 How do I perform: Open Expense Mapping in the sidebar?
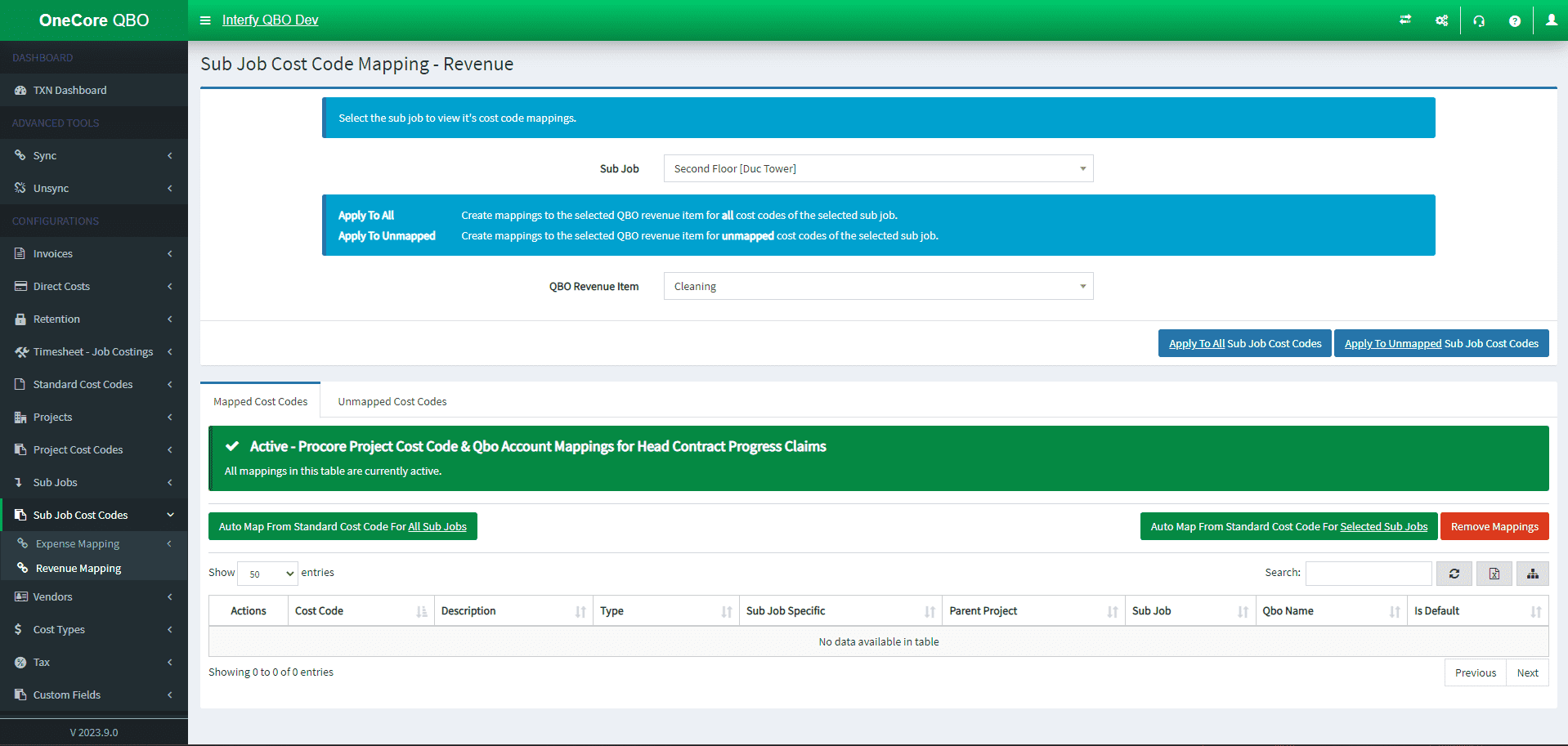pyautogui.click(x=78, y=543)
